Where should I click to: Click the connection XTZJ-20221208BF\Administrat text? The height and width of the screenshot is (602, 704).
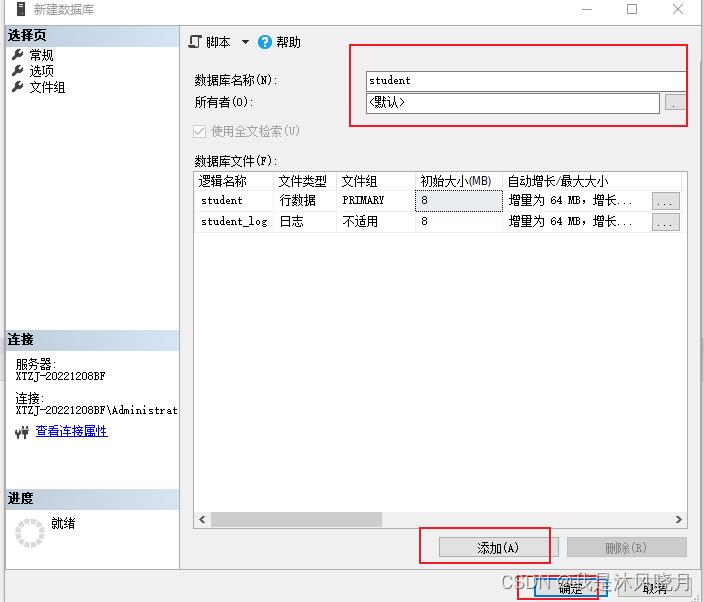[96, 410]
